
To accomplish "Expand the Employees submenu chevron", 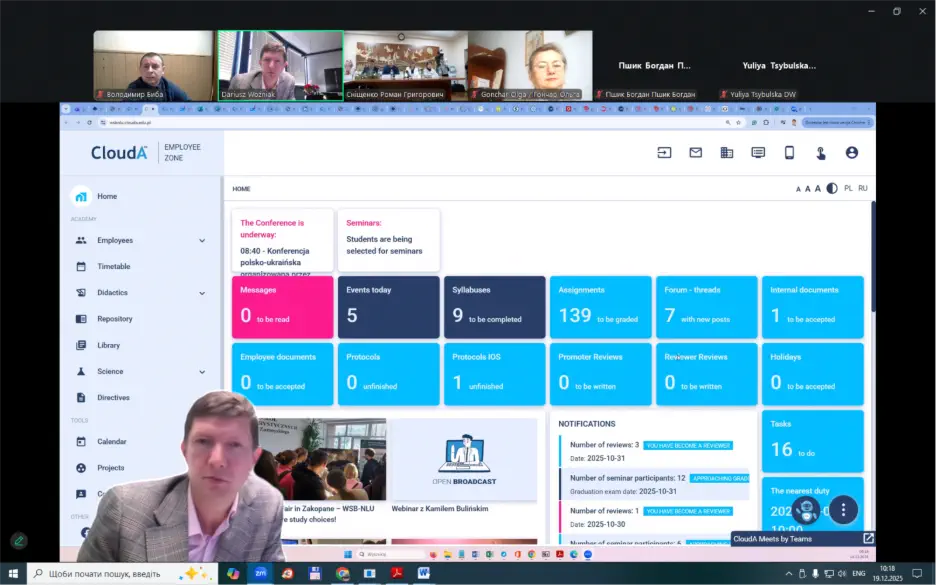I will [x=202, y=241].
